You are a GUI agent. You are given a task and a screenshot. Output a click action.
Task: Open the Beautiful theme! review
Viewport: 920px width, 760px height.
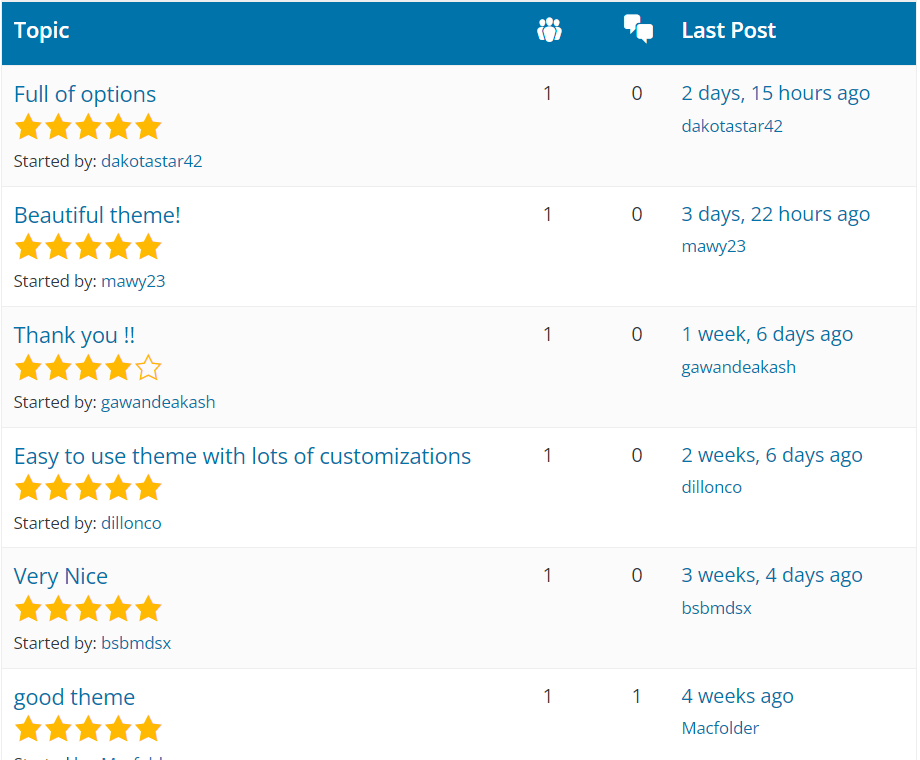[97, 215]
